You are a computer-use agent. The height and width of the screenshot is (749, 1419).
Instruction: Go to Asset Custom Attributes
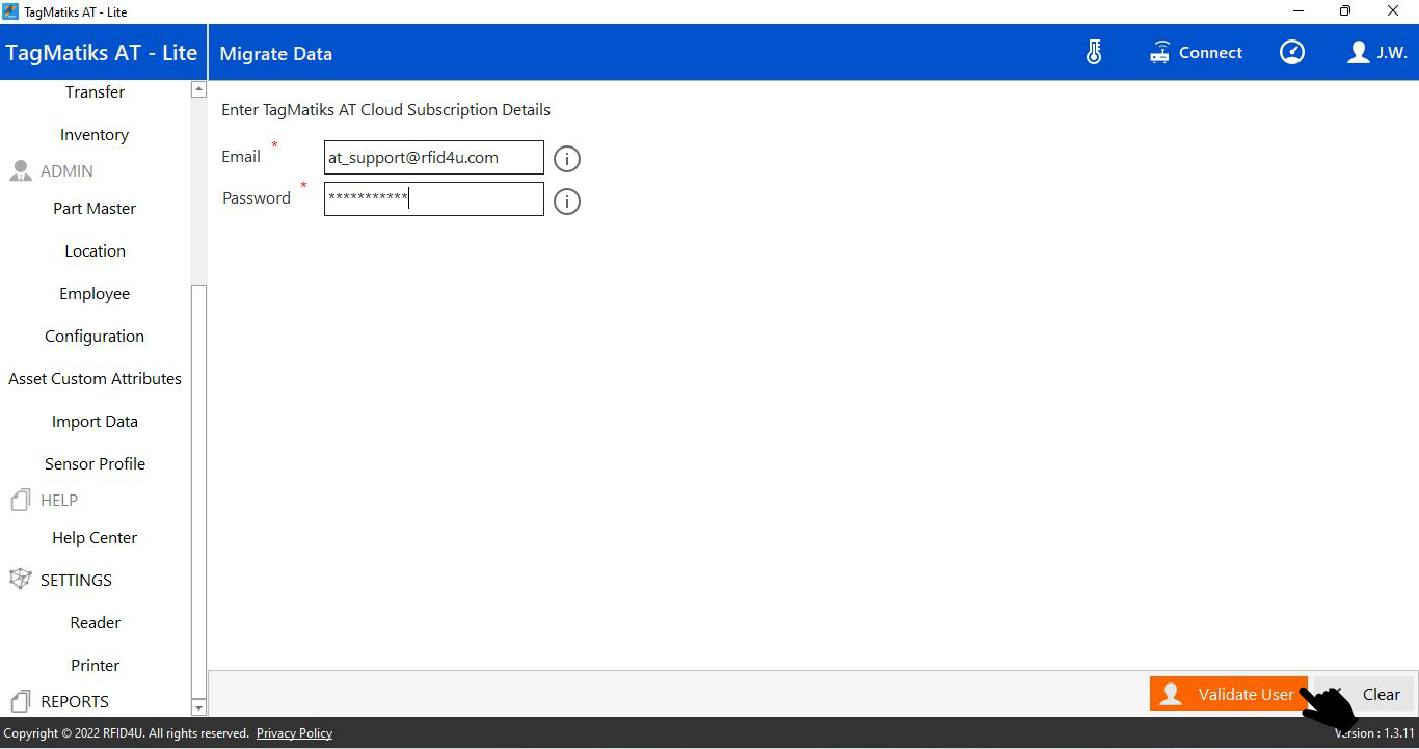pyautogui.click(x=95, y=379)
